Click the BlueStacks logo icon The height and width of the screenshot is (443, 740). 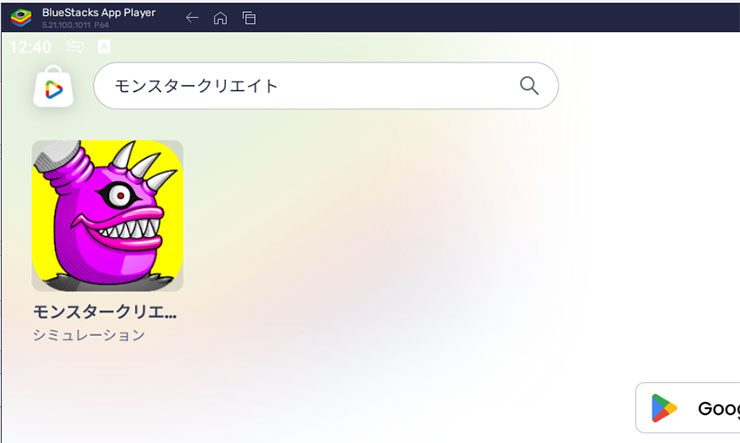21,18
